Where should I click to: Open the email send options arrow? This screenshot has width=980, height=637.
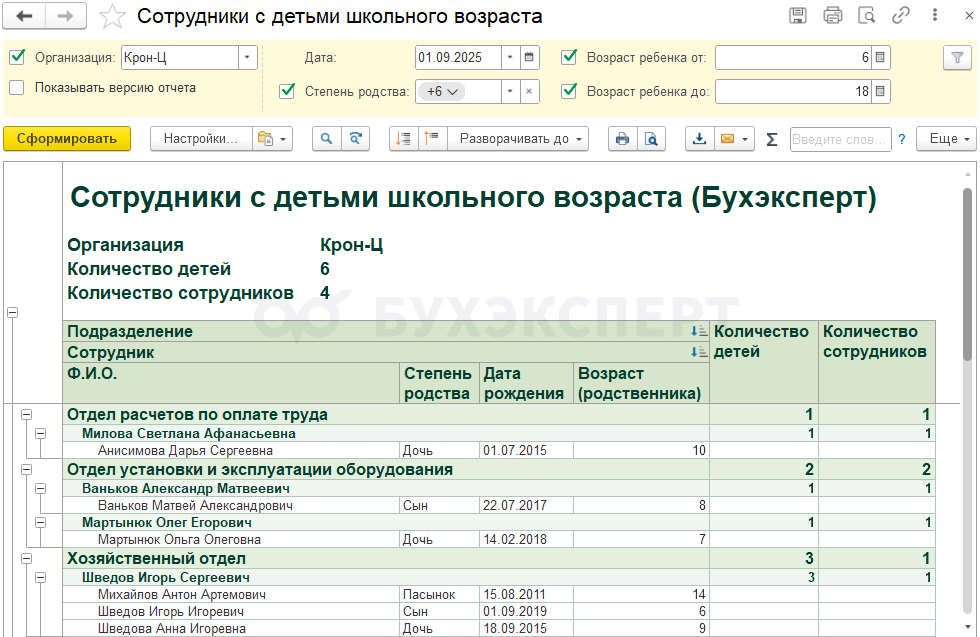click(x=746, y=139)
